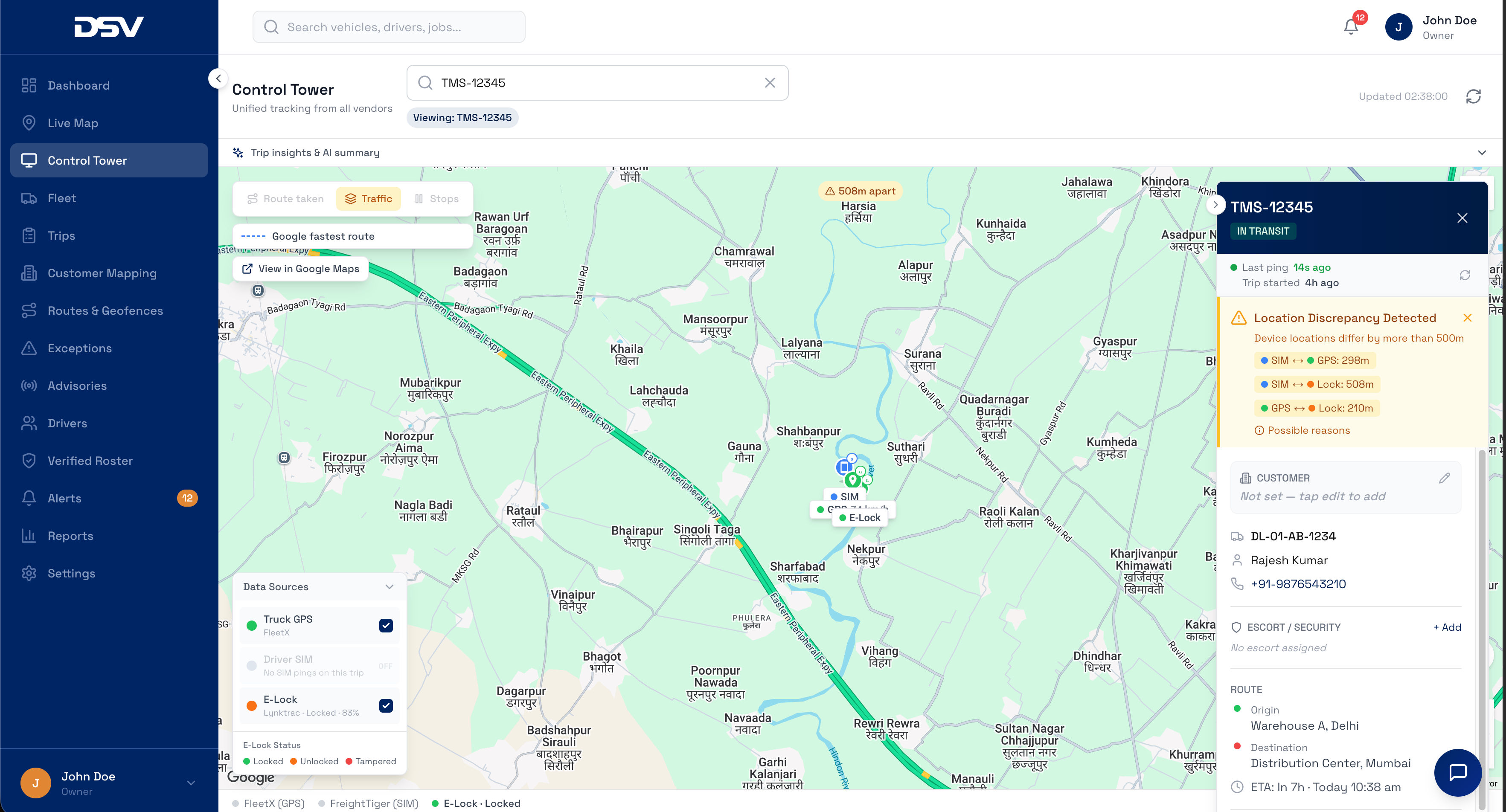Click the AI sparkle icon in insights bar
Viewport: 1506px width, 812px height.
[238, 153]
